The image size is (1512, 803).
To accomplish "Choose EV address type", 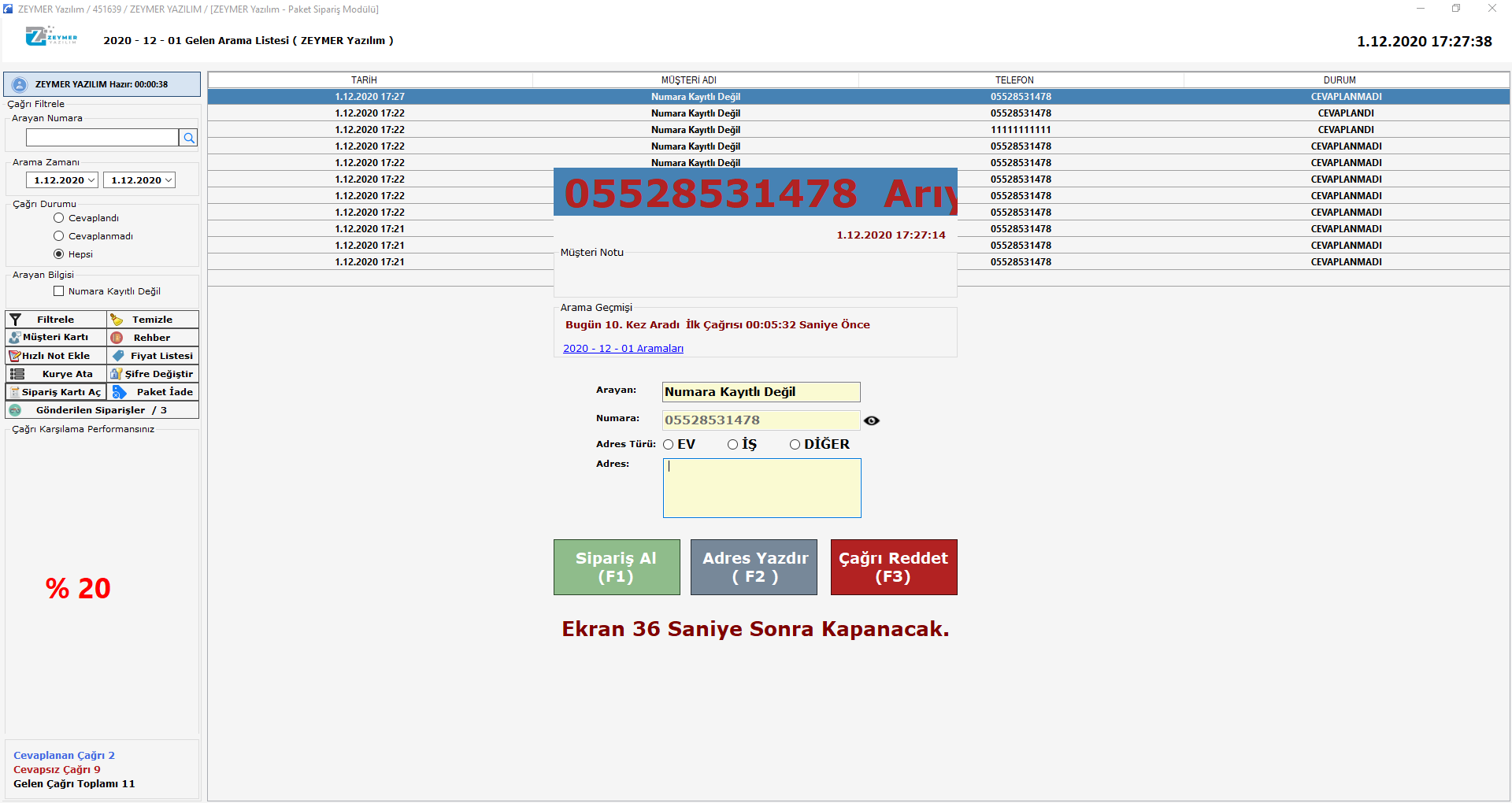I will 669,445.
